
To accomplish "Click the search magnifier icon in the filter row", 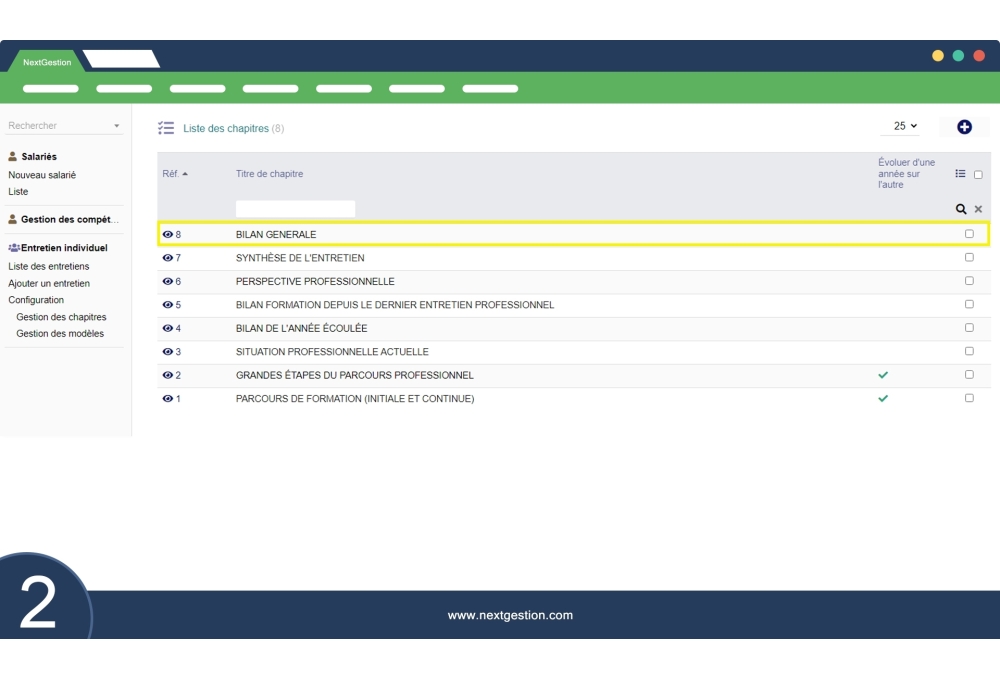I will pos(961,209).
